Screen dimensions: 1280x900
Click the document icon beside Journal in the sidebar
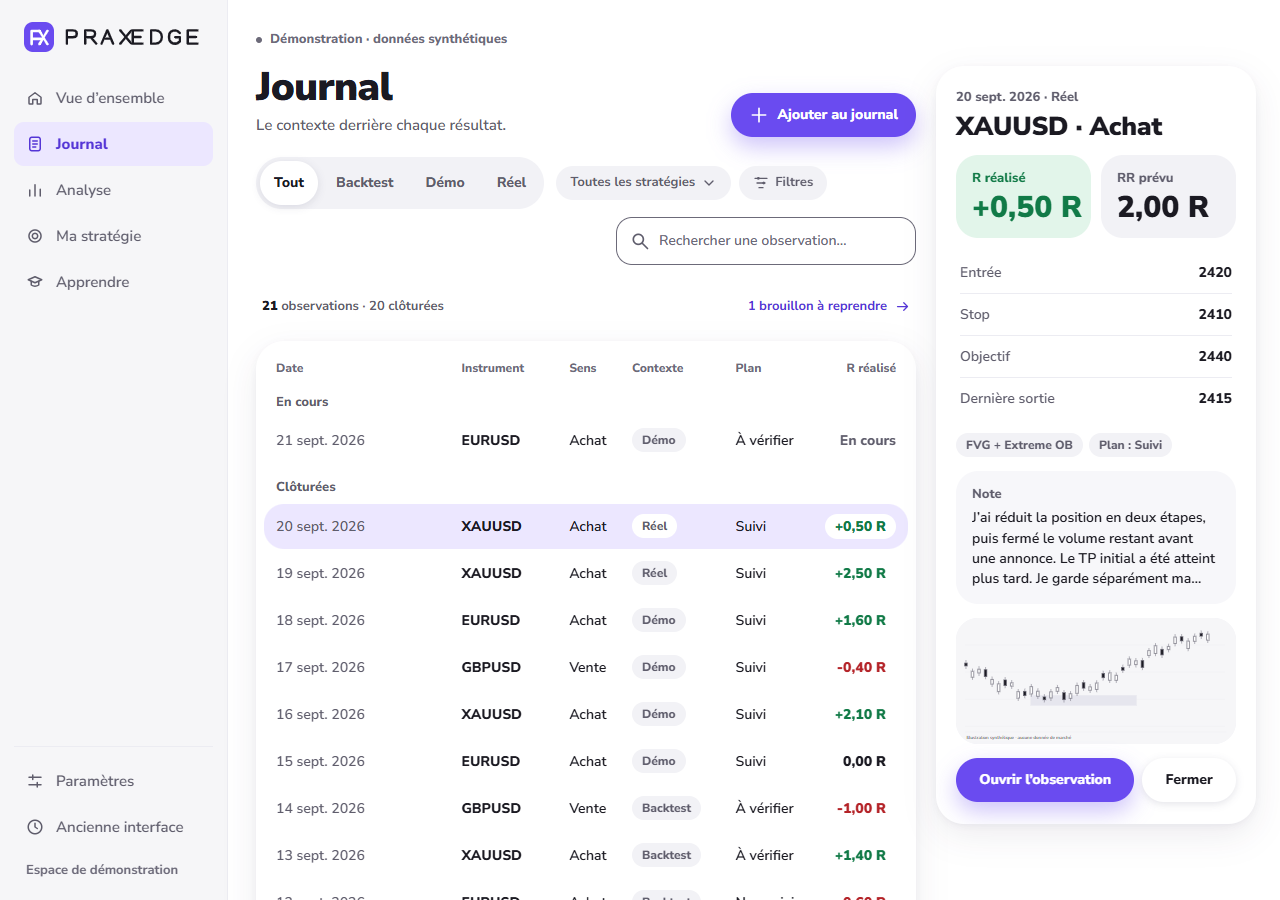tap(35, 144)
